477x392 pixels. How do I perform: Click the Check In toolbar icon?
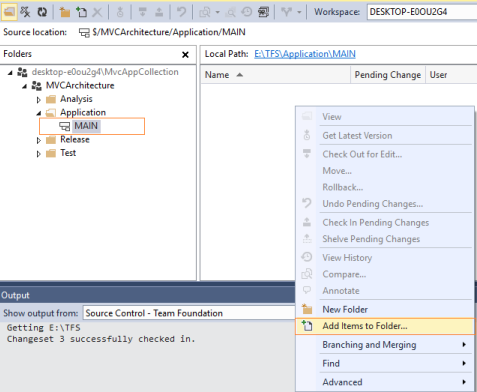click(159, 12)
